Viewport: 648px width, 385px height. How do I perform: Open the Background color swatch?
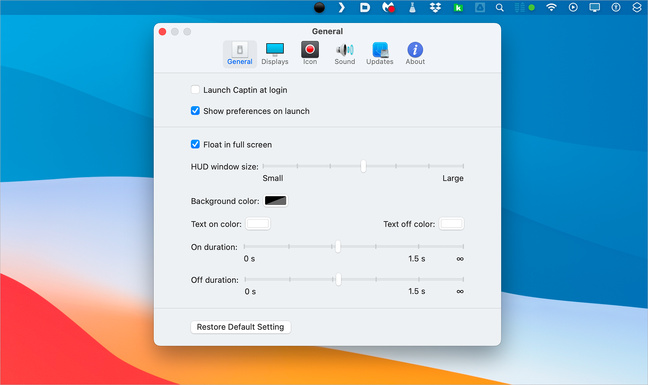[x=276, y=201]
